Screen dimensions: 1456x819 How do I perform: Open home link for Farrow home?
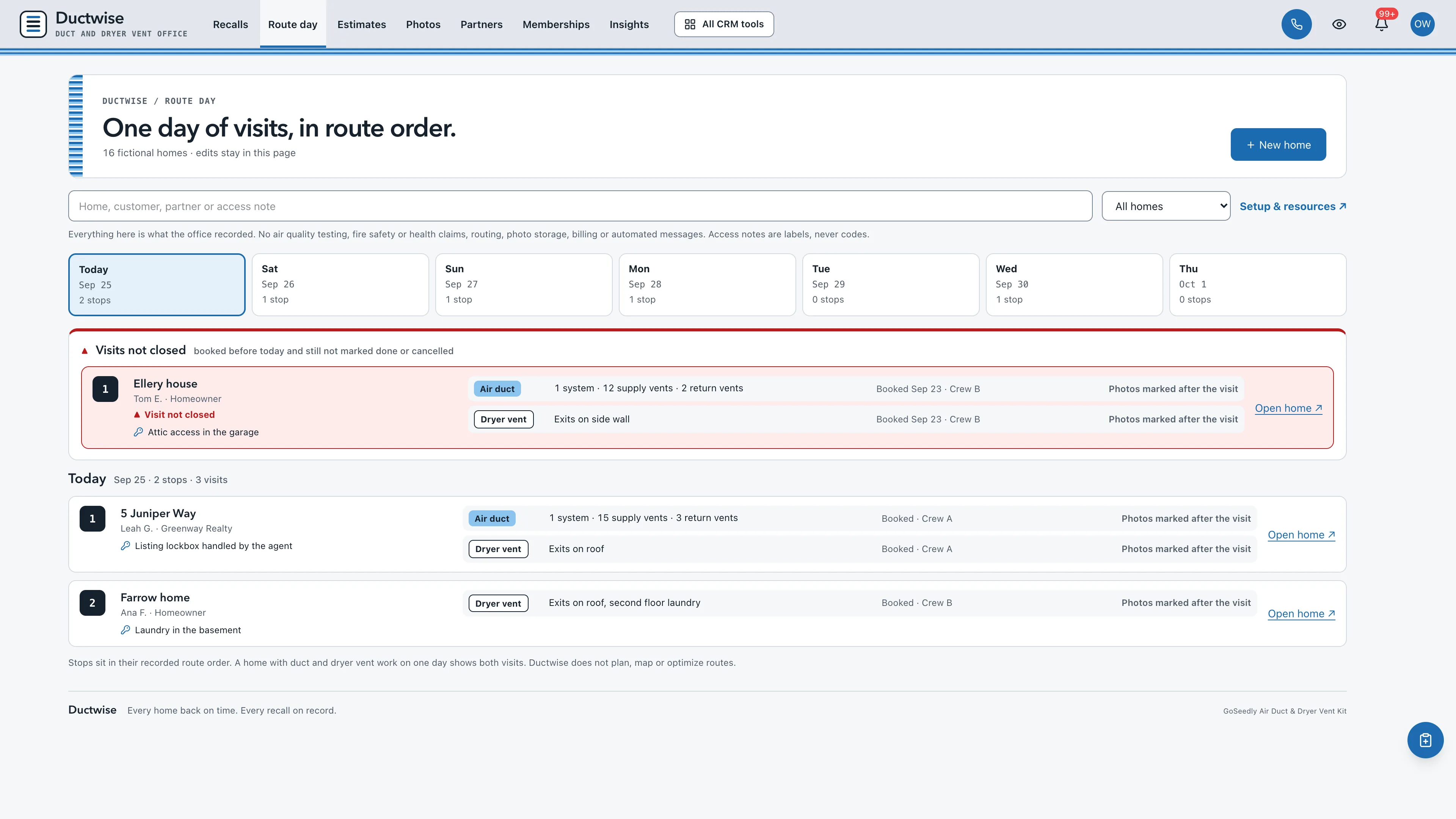click(x=1301, y=614)
